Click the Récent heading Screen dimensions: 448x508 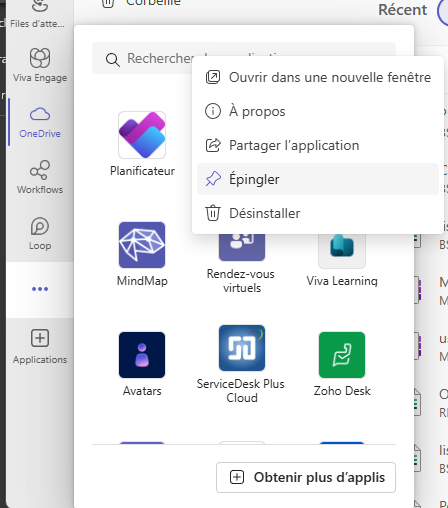[402, 10]
